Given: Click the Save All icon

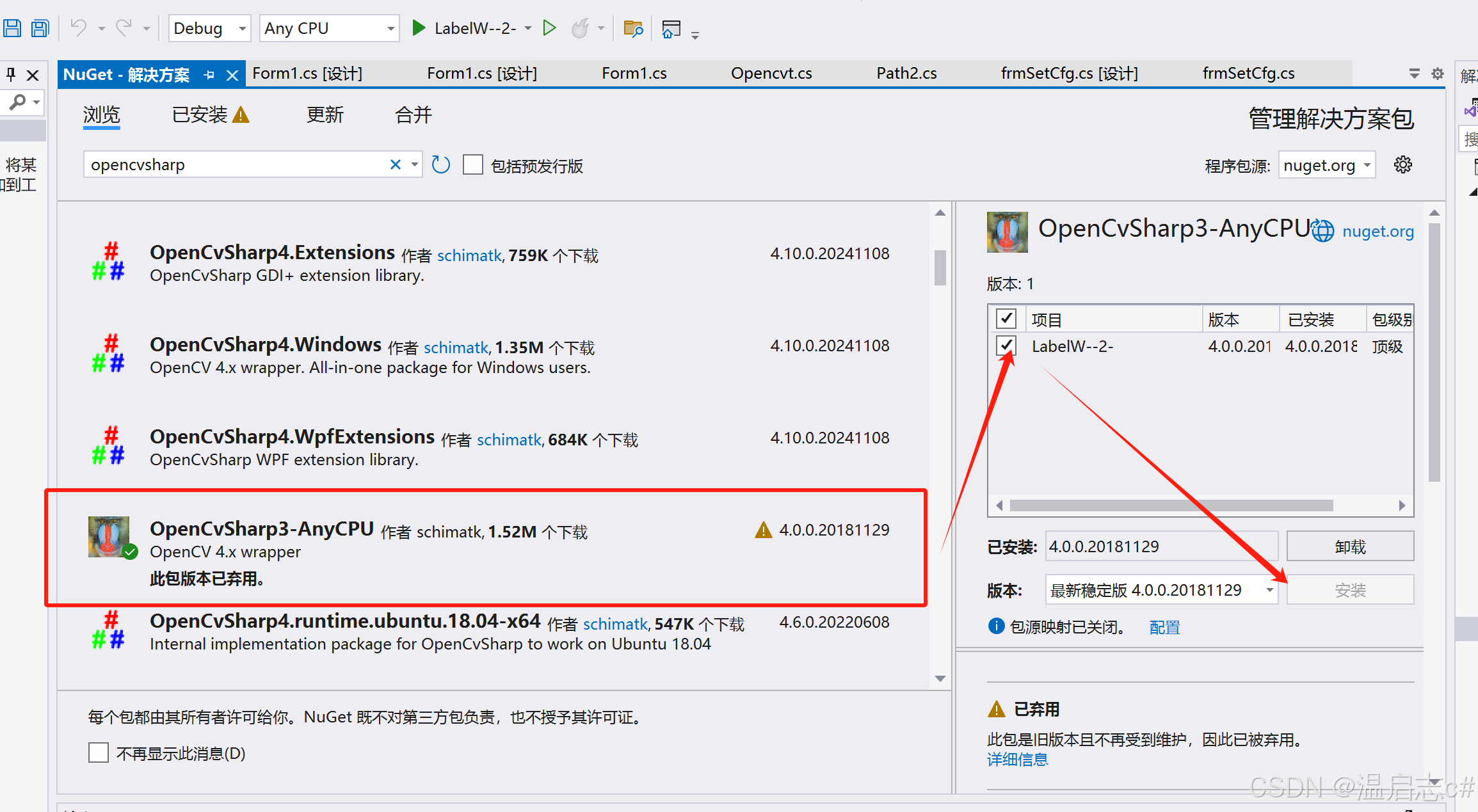Looking at the screenshot, I should (40, 28).
